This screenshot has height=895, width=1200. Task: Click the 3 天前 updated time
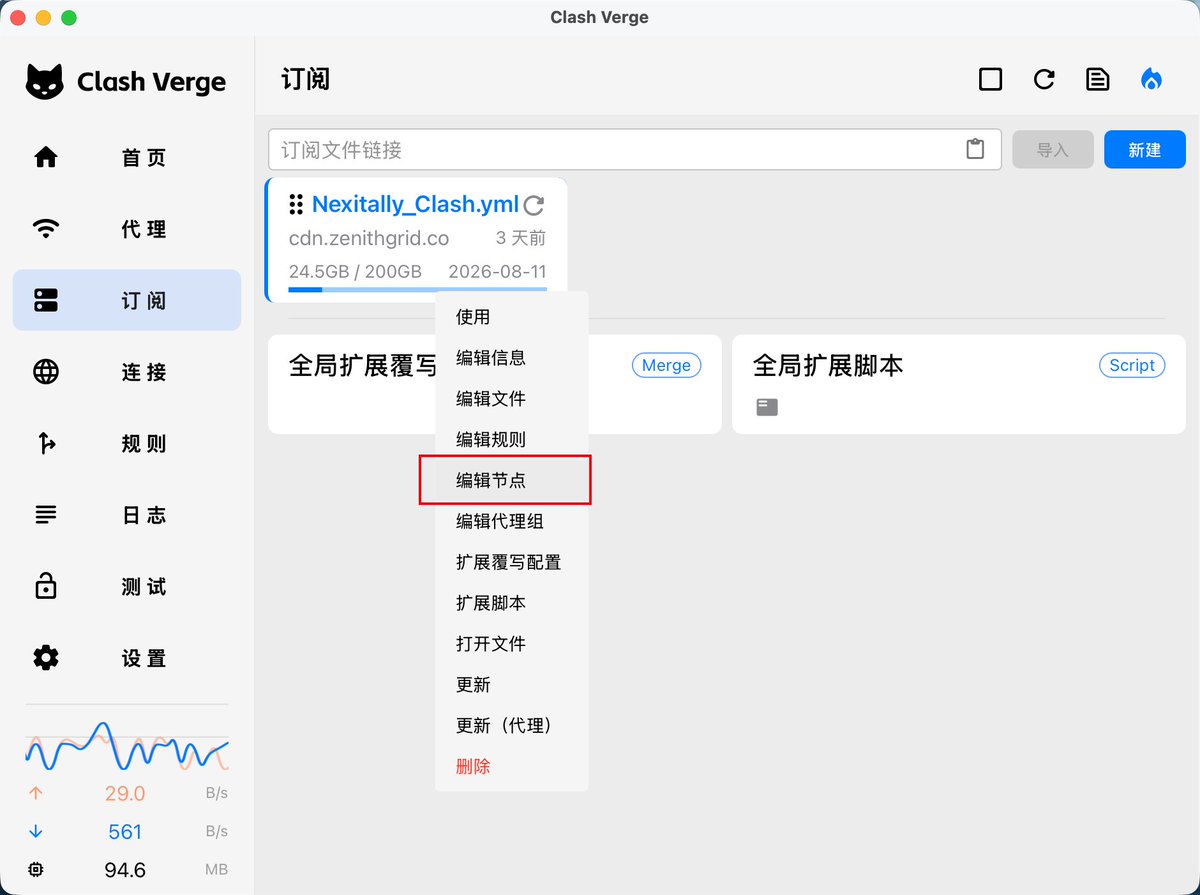pyautogui.click(x=521, y=239)
